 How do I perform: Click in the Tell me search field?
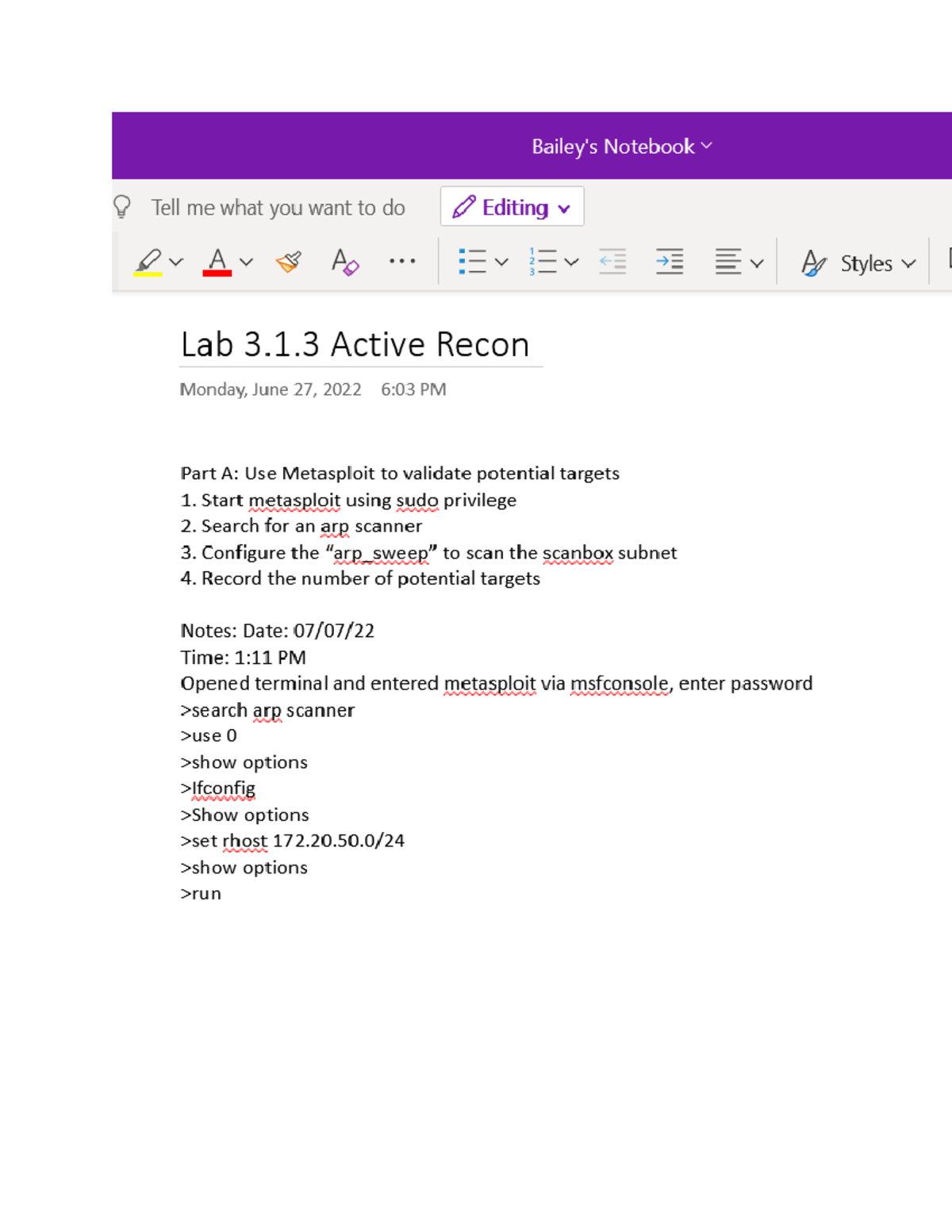click(278, 207)
